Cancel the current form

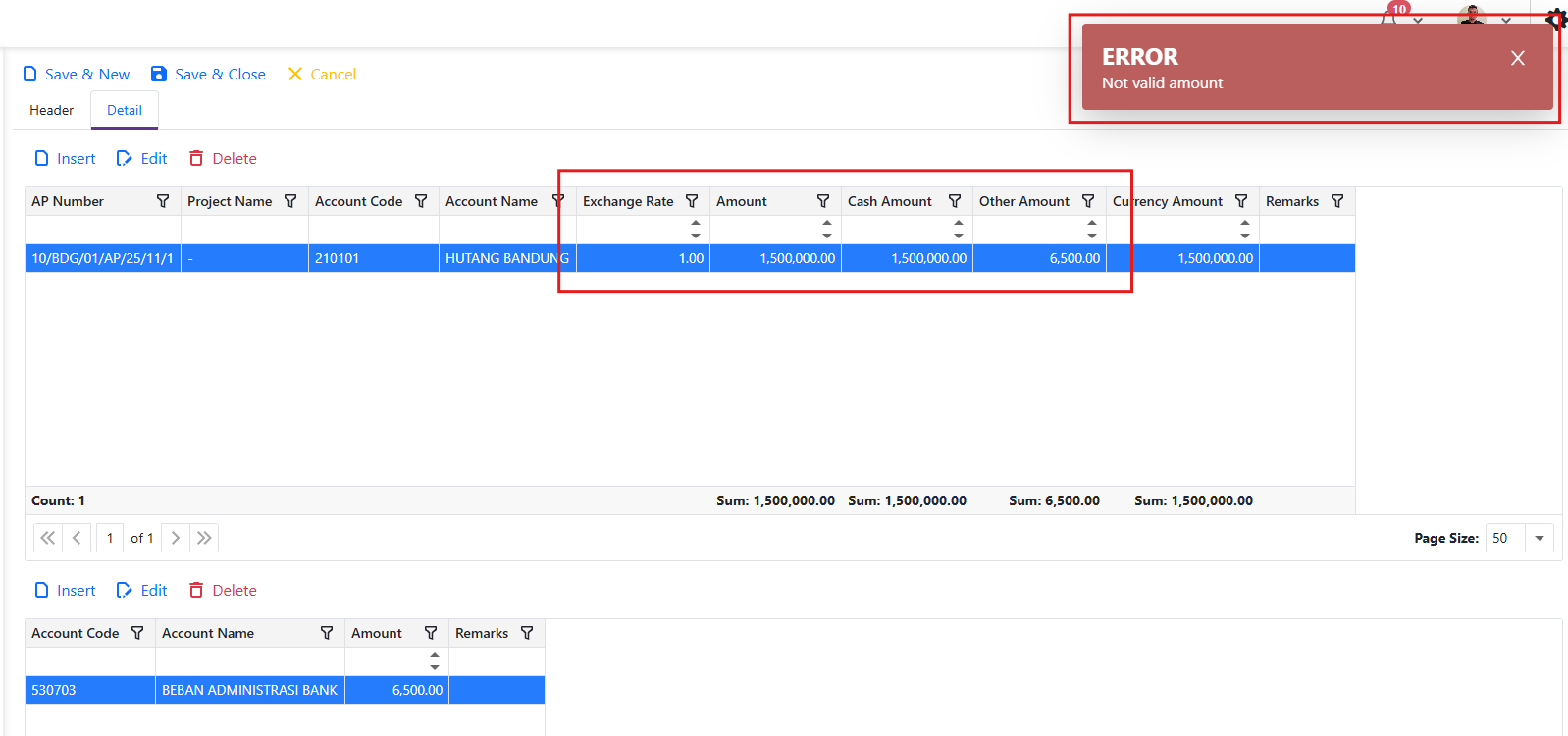[x=322, y=74]
